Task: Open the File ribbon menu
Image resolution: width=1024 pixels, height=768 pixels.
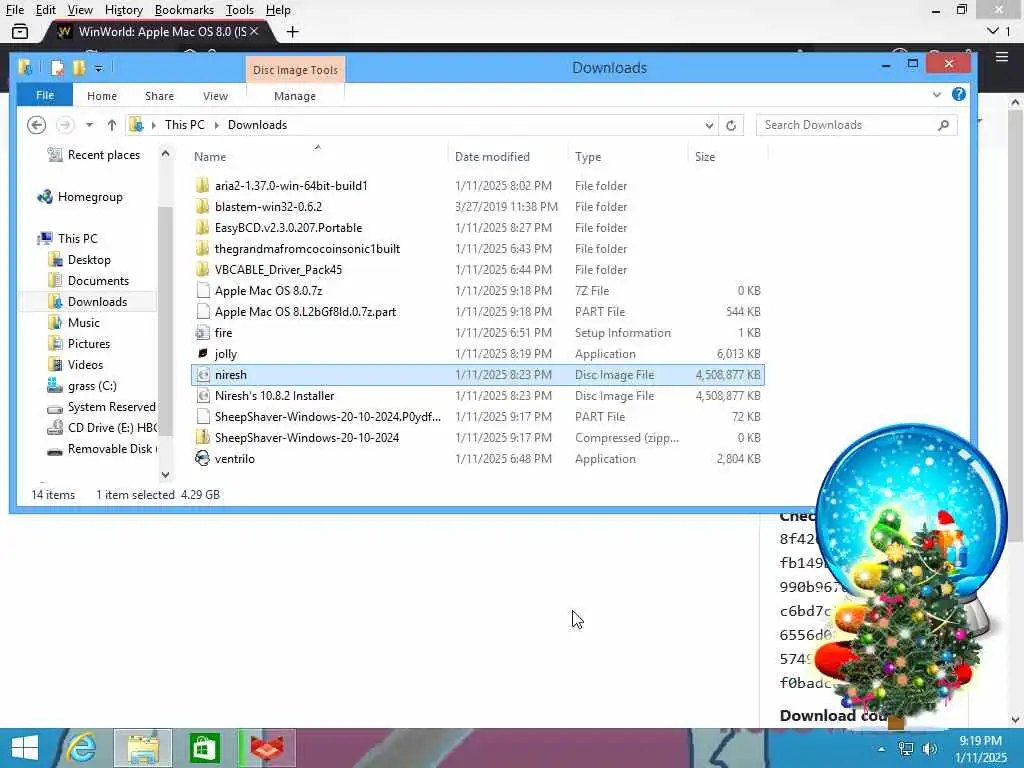Action: tap(45, 95)
